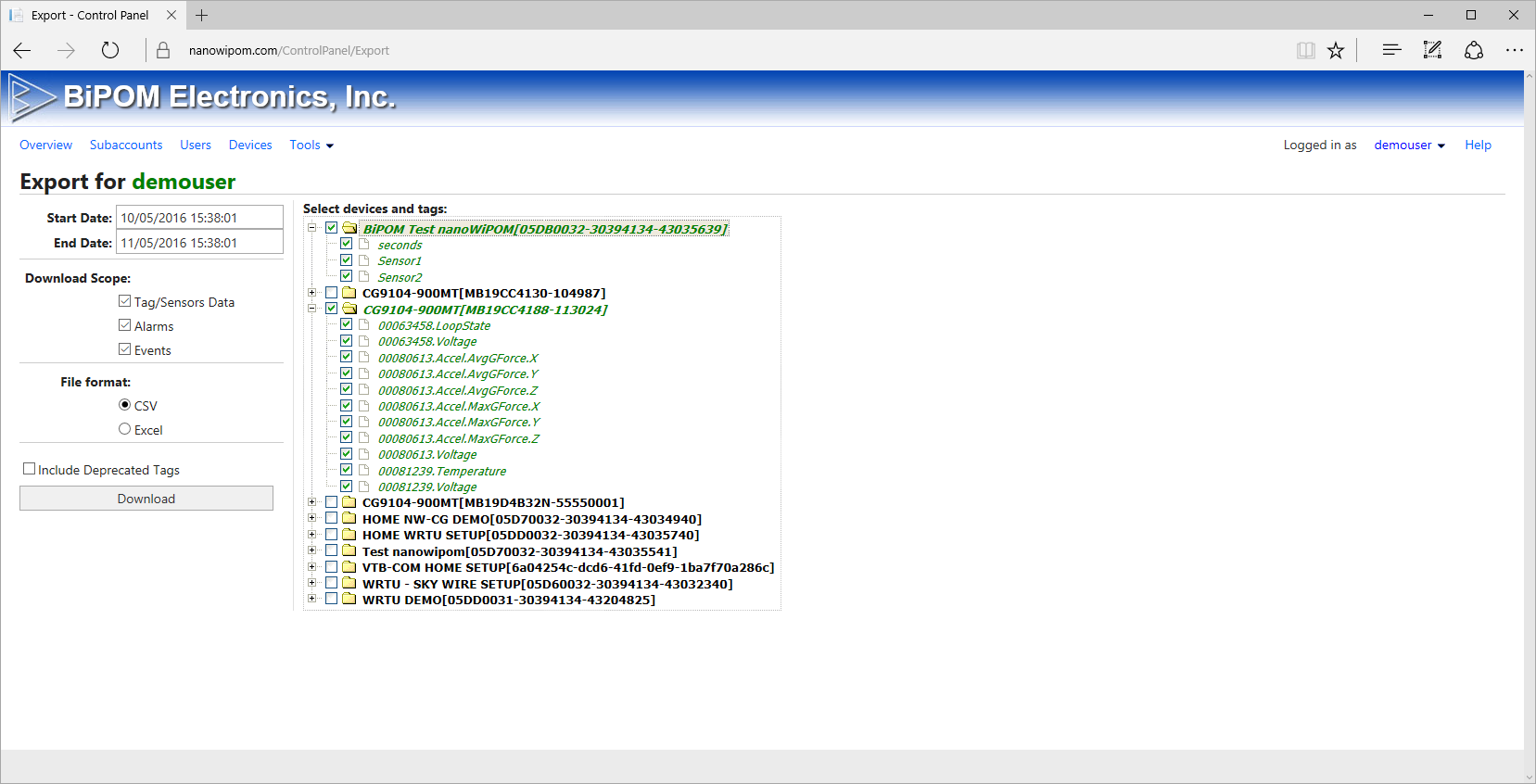Click the End Date input field
Image resolution: width=1536 pixels, height=784 pixels.
[199, 242]
